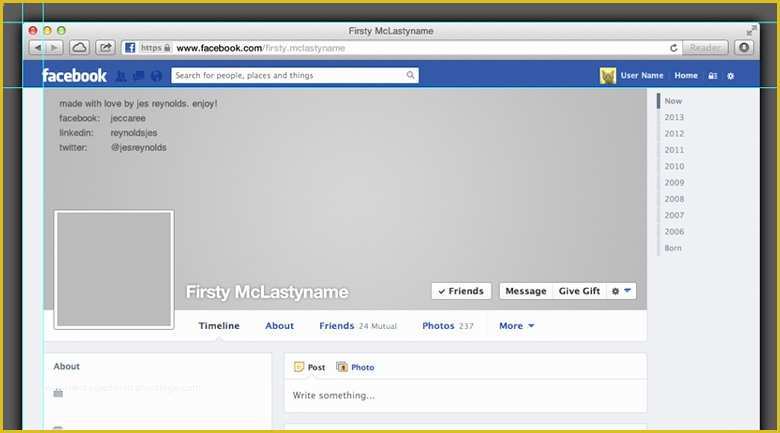The height and width of the screenshot is (433, 780).
Task: Click the browser back arrow button
Action: pyautogui.click(x=38, y=48)
